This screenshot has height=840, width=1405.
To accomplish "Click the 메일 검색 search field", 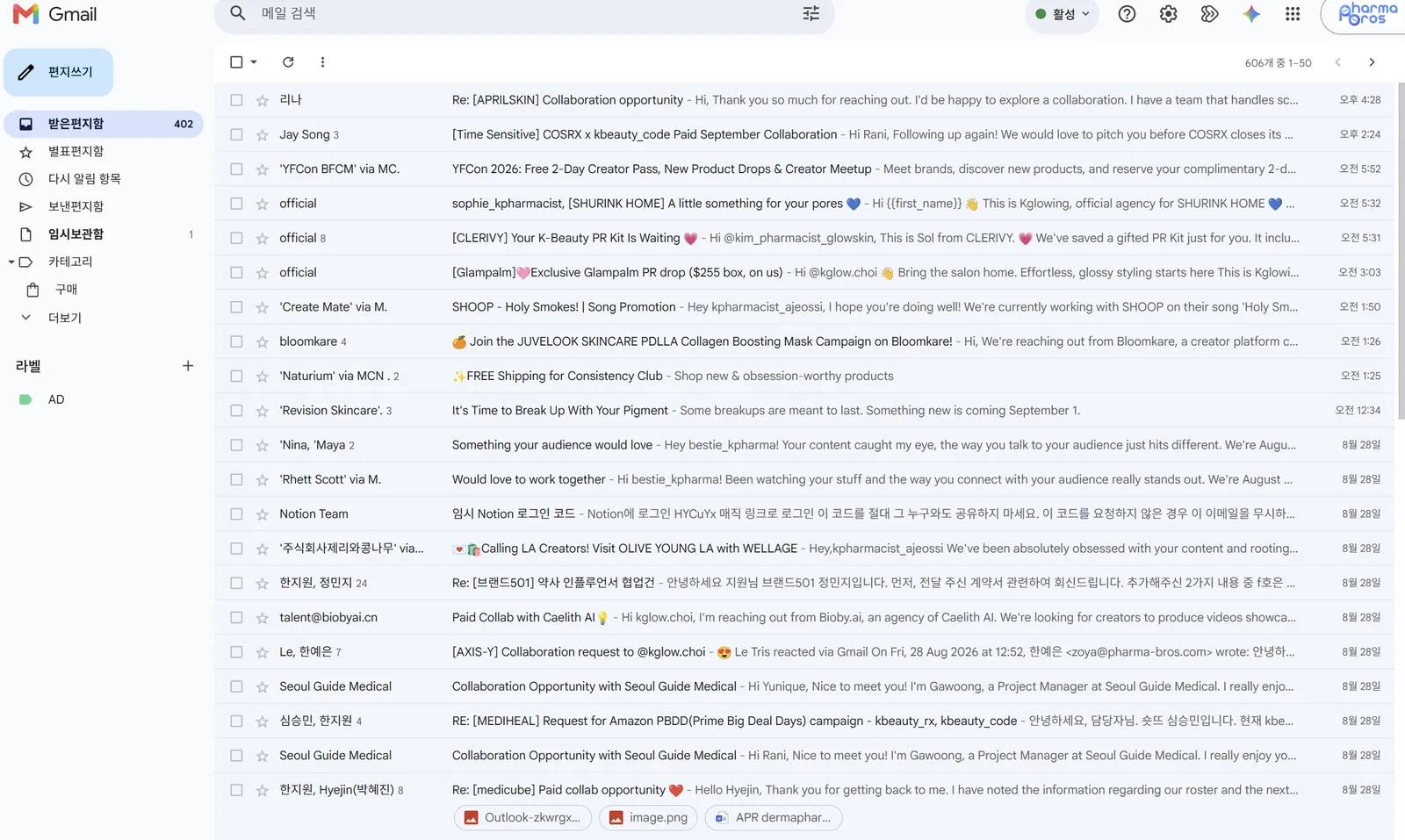I will tap(523, 13).
